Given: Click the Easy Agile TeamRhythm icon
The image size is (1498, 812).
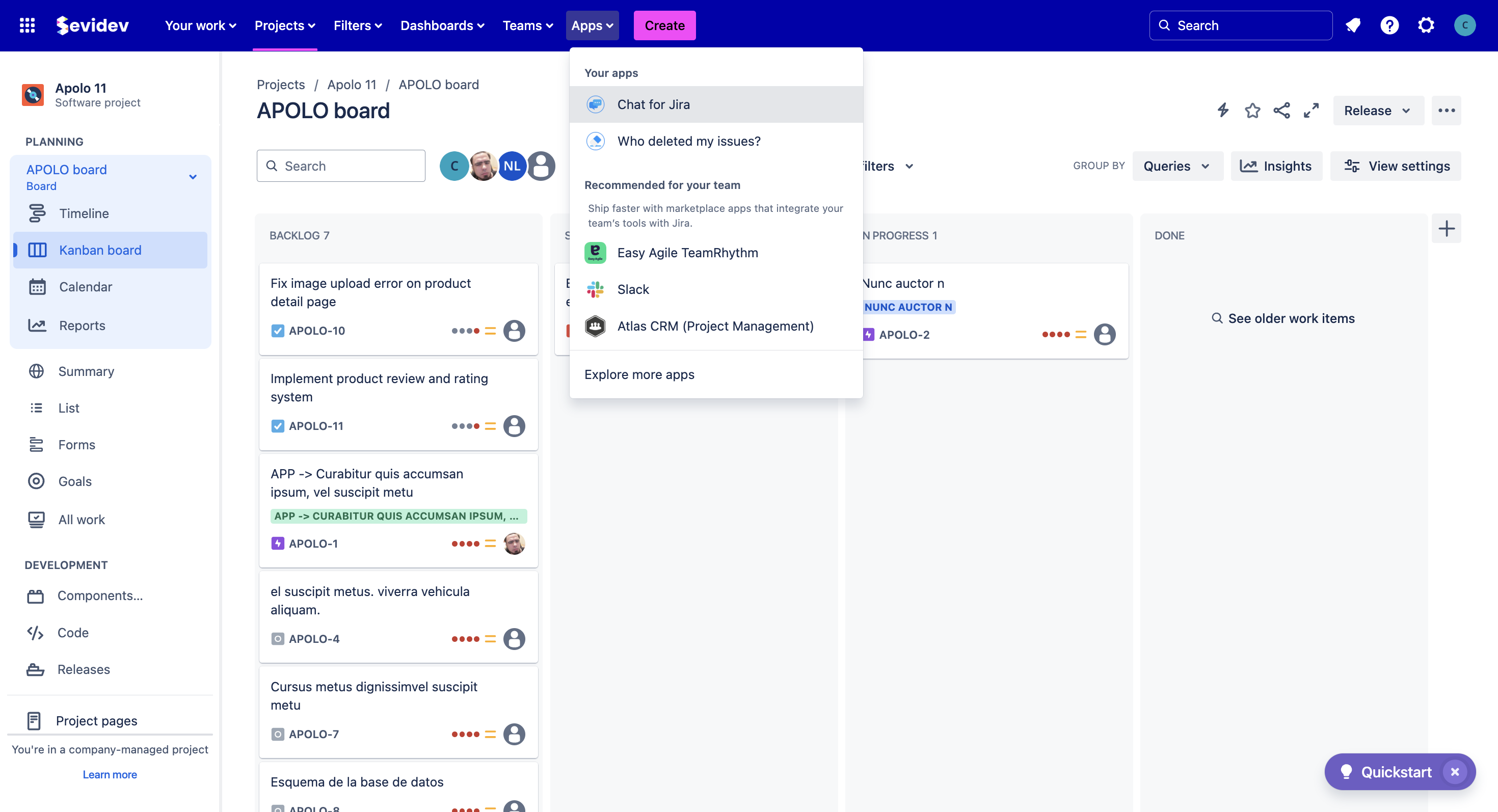Looking at the screenshot, I should pos(596,253).
